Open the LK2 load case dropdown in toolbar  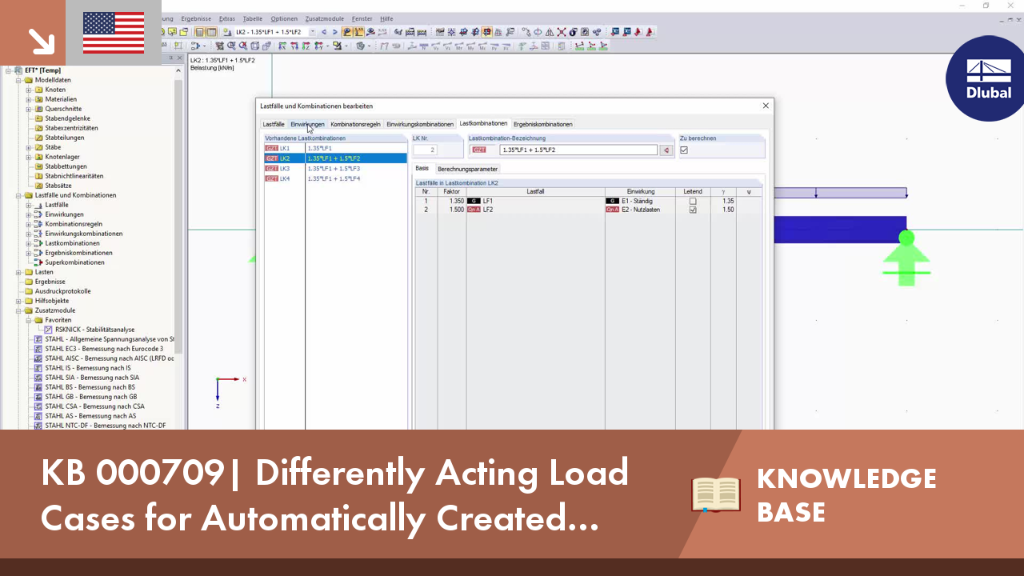point(313,32)
